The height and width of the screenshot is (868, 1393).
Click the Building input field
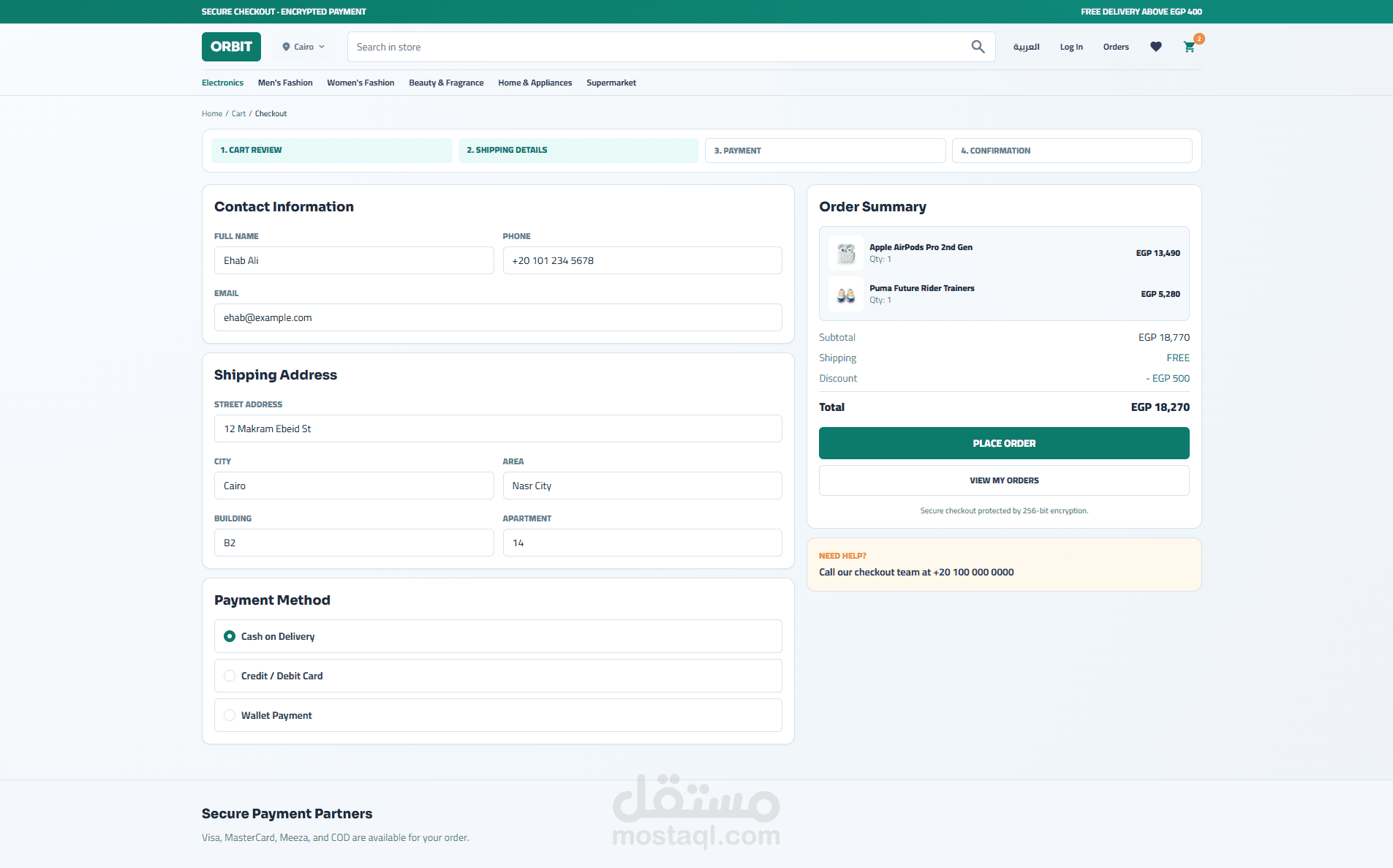pyautogui.click(x=354, y=543)
